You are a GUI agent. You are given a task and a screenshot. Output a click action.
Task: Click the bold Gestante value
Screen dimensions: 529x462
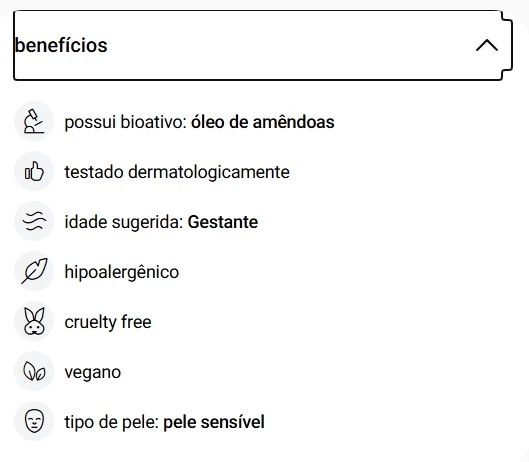pyautogui.click(x=223, y=222)
